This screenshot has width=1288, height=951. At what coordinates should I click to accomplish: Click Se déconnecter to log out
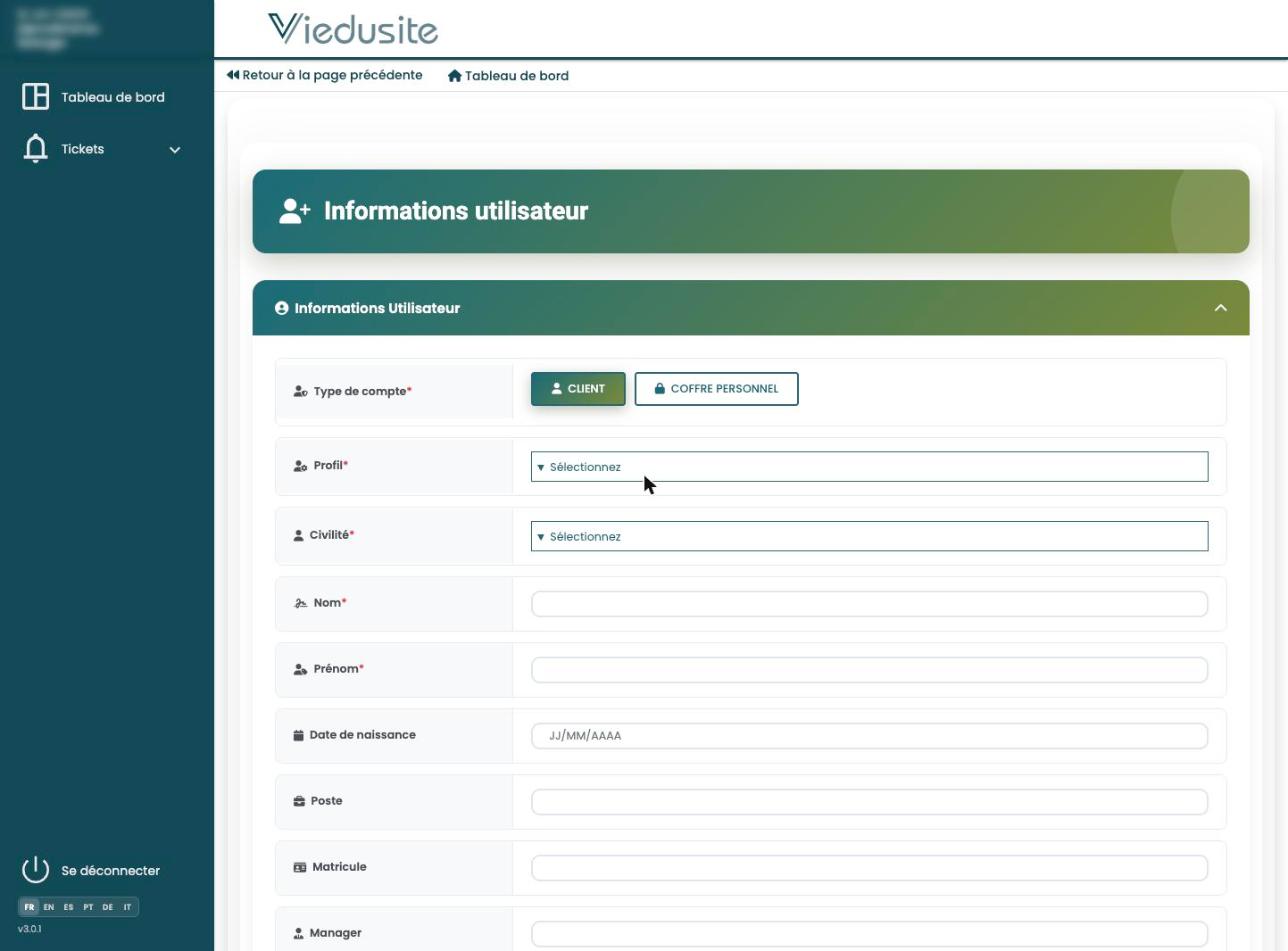[x=110, y=871]
